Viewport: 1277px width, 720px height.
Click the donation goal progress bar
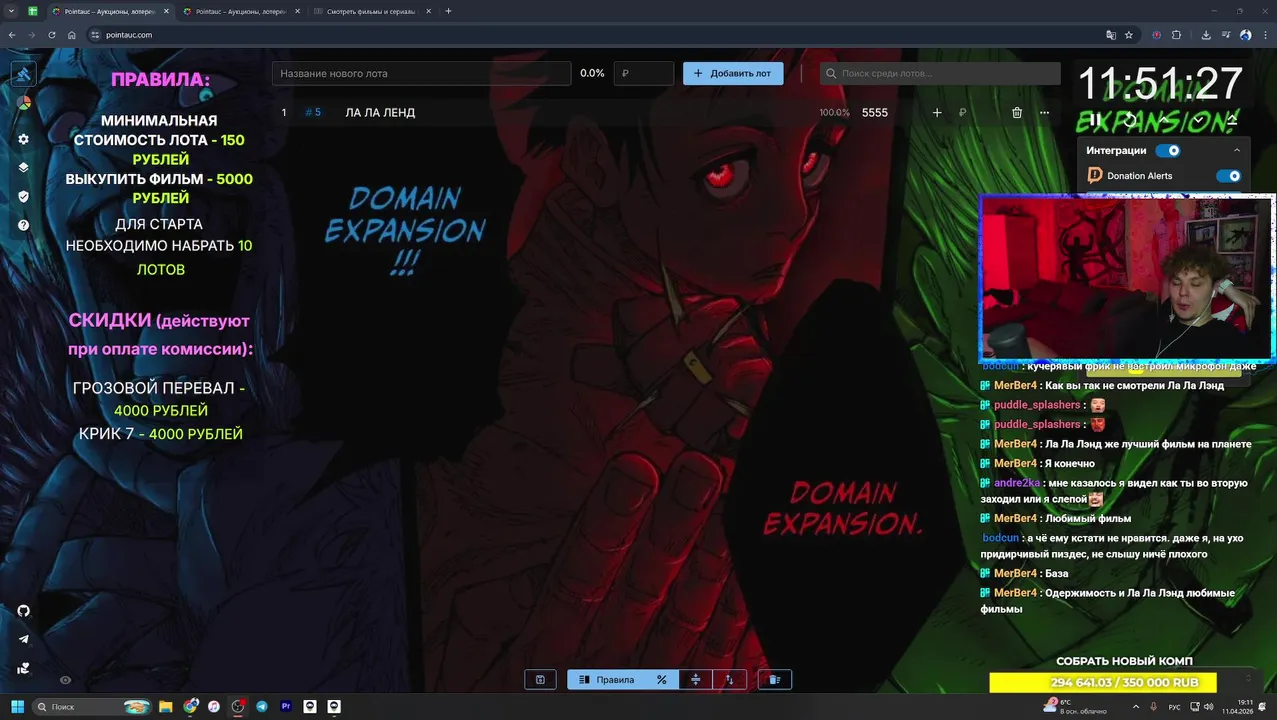click(x=1103, y=682)
